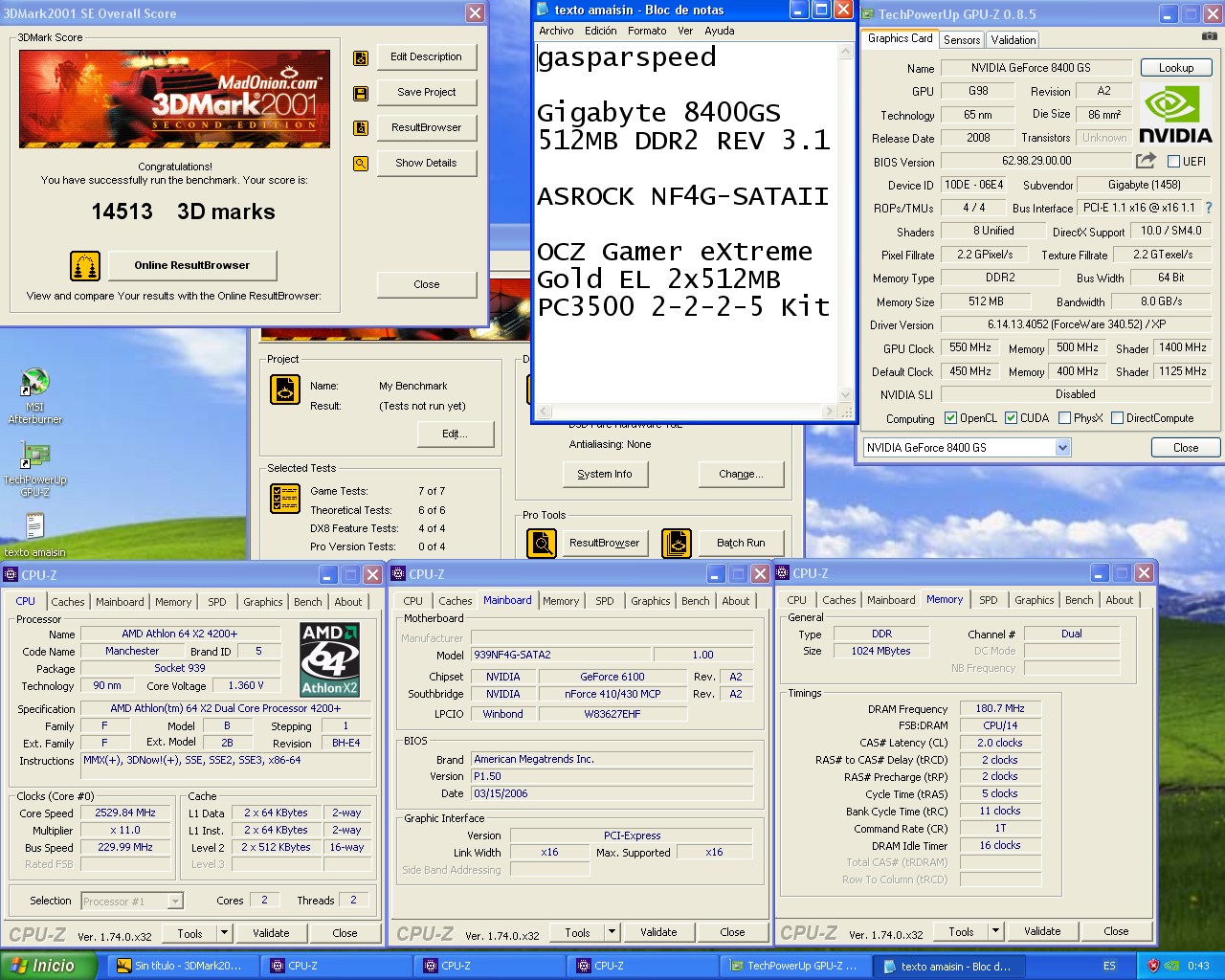The image size is (1225, 980).
Task: Click the GPU-Z taskbar button
Action: click(794, 966)
